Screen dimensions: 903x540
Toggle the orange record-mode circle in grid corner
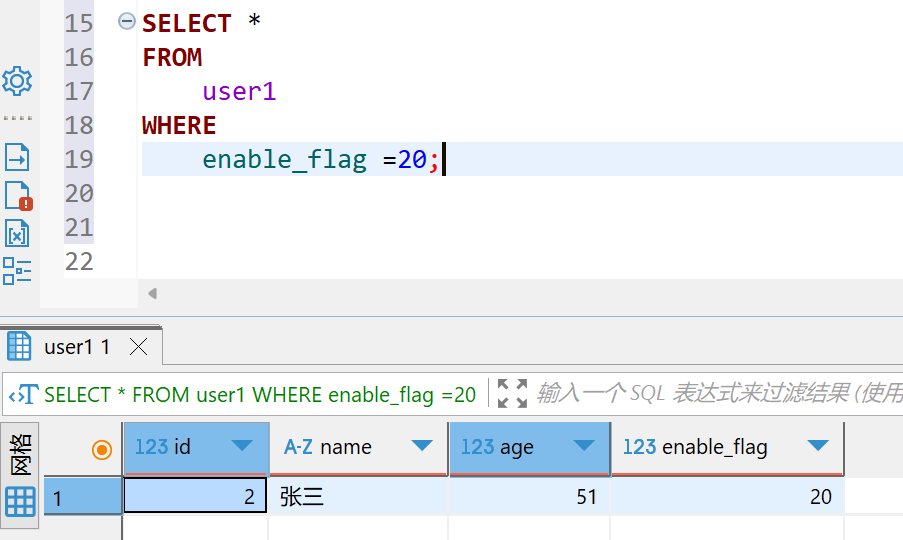pos(101,449)
